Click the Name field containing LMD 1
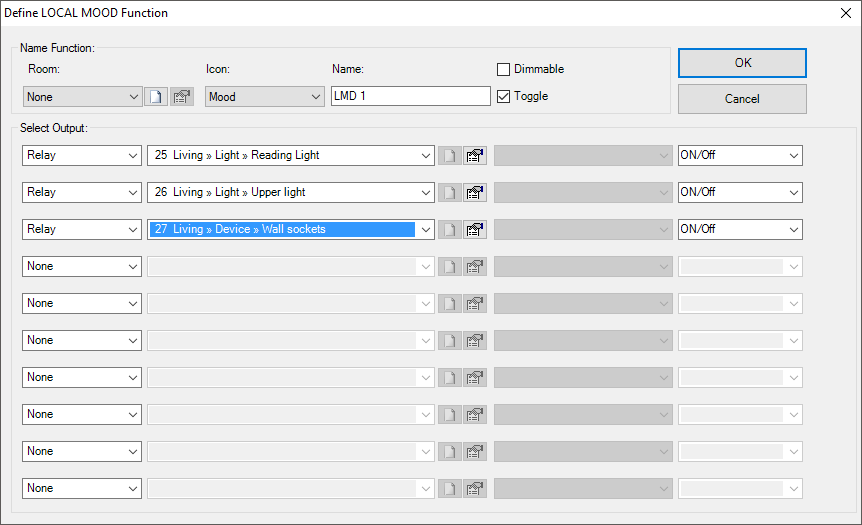Image resolution: width=862 pixels, height=525 pixels. (410, 97)
